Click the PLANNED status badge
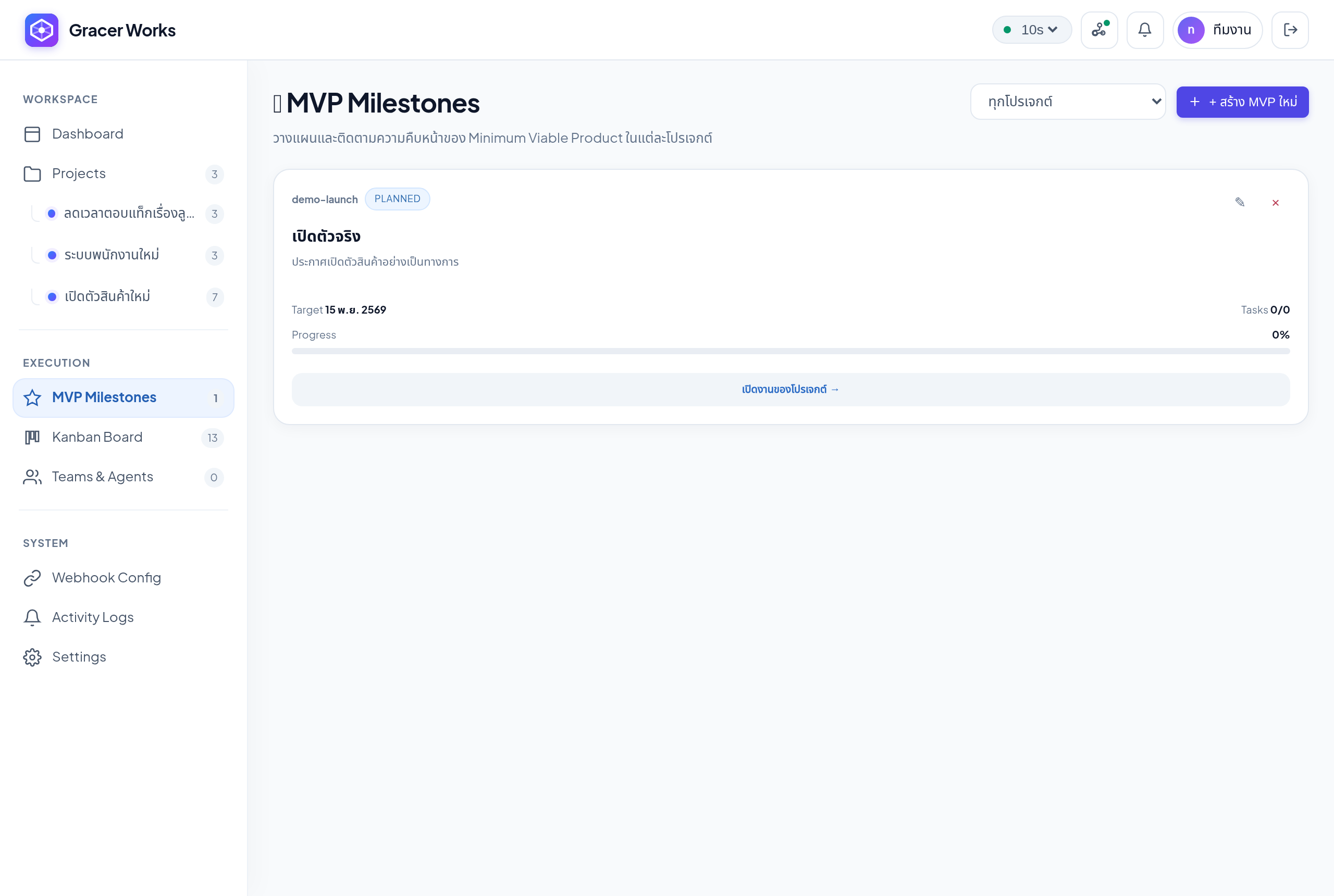 [397, 199]
